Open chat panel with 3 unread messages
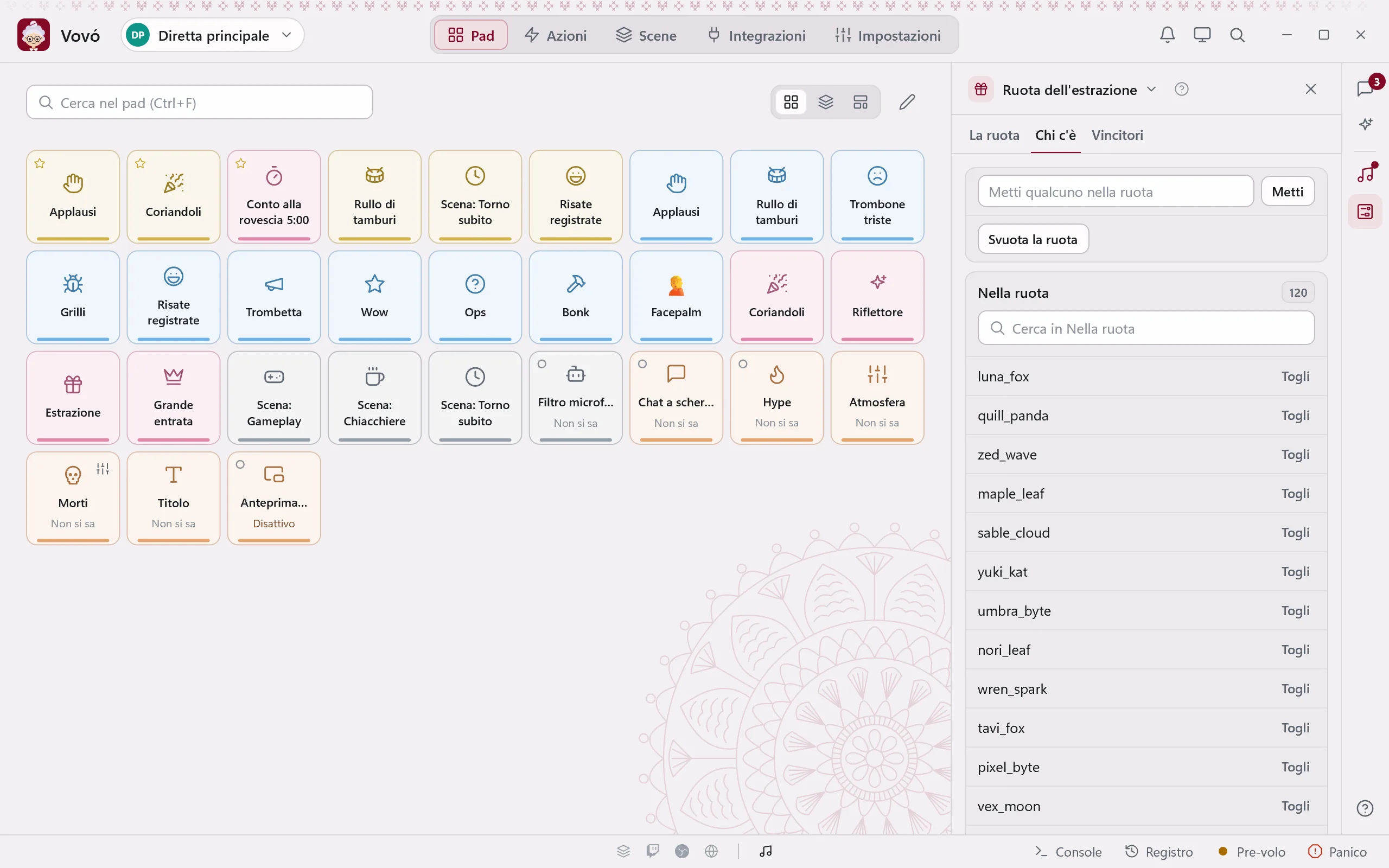The height and width of the screenshot is (868, 1389). click(x=1366, y=88)
